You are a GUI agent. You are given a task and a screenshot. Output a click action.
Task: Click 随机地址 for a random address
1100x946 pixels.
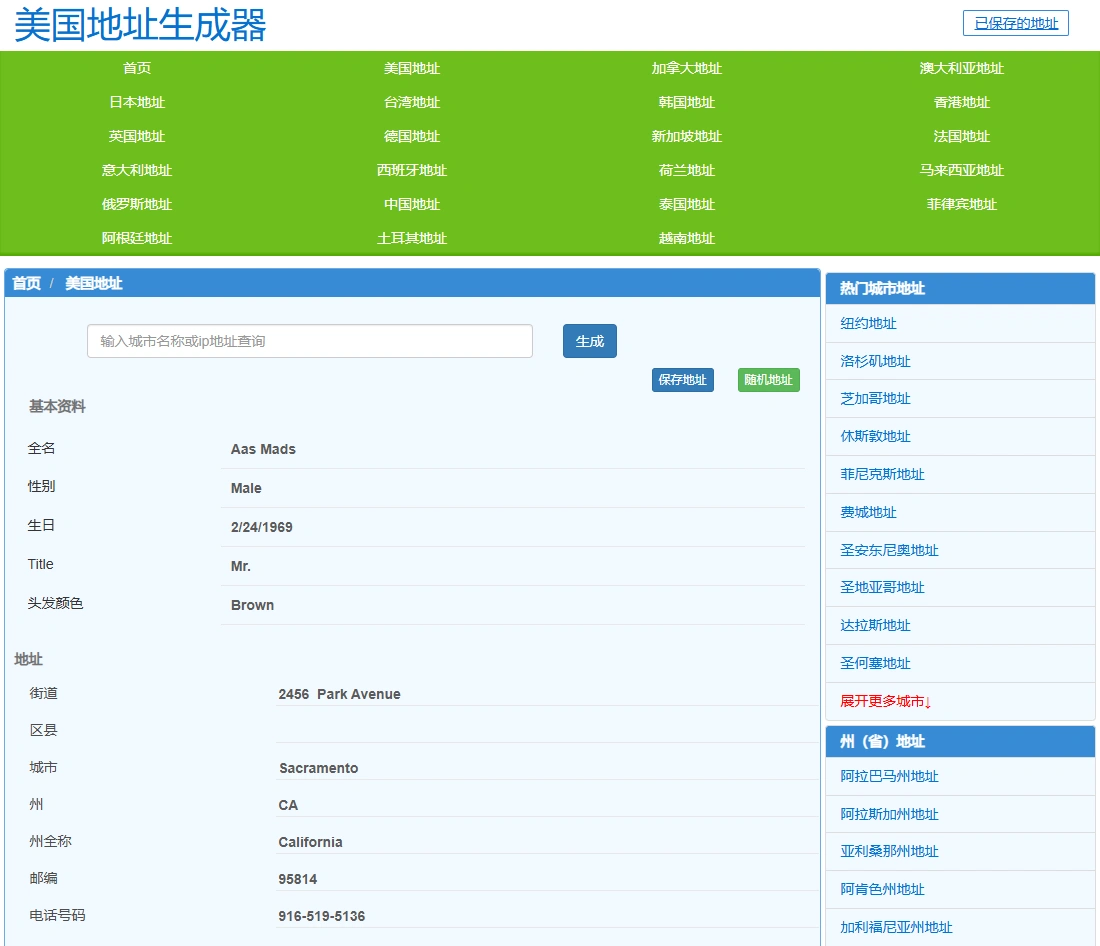coord(768,380)
